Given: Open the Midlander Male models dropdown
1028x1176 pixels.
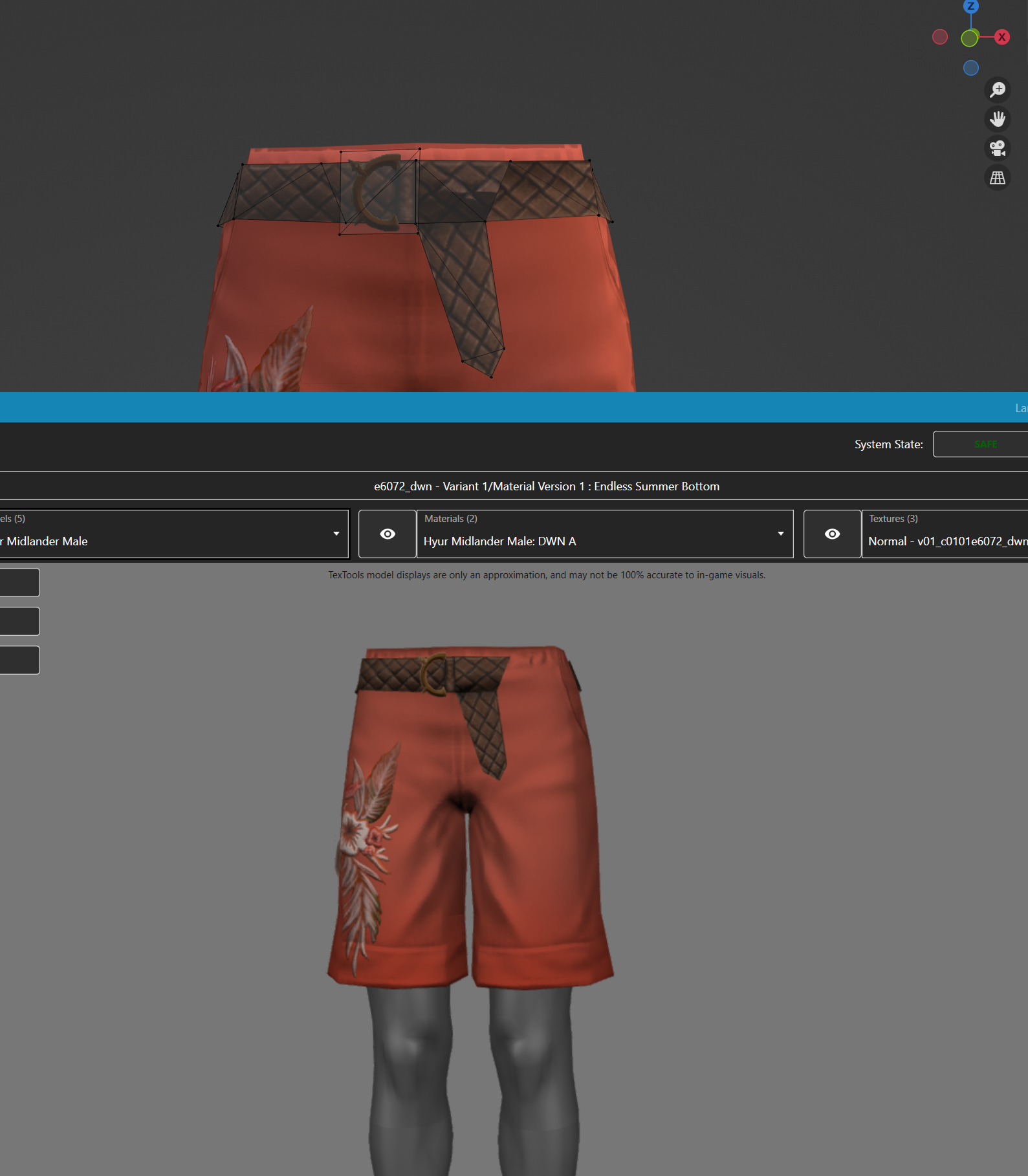Looking at the screenshot, I should pyautogui.click(x=173, y=534).
